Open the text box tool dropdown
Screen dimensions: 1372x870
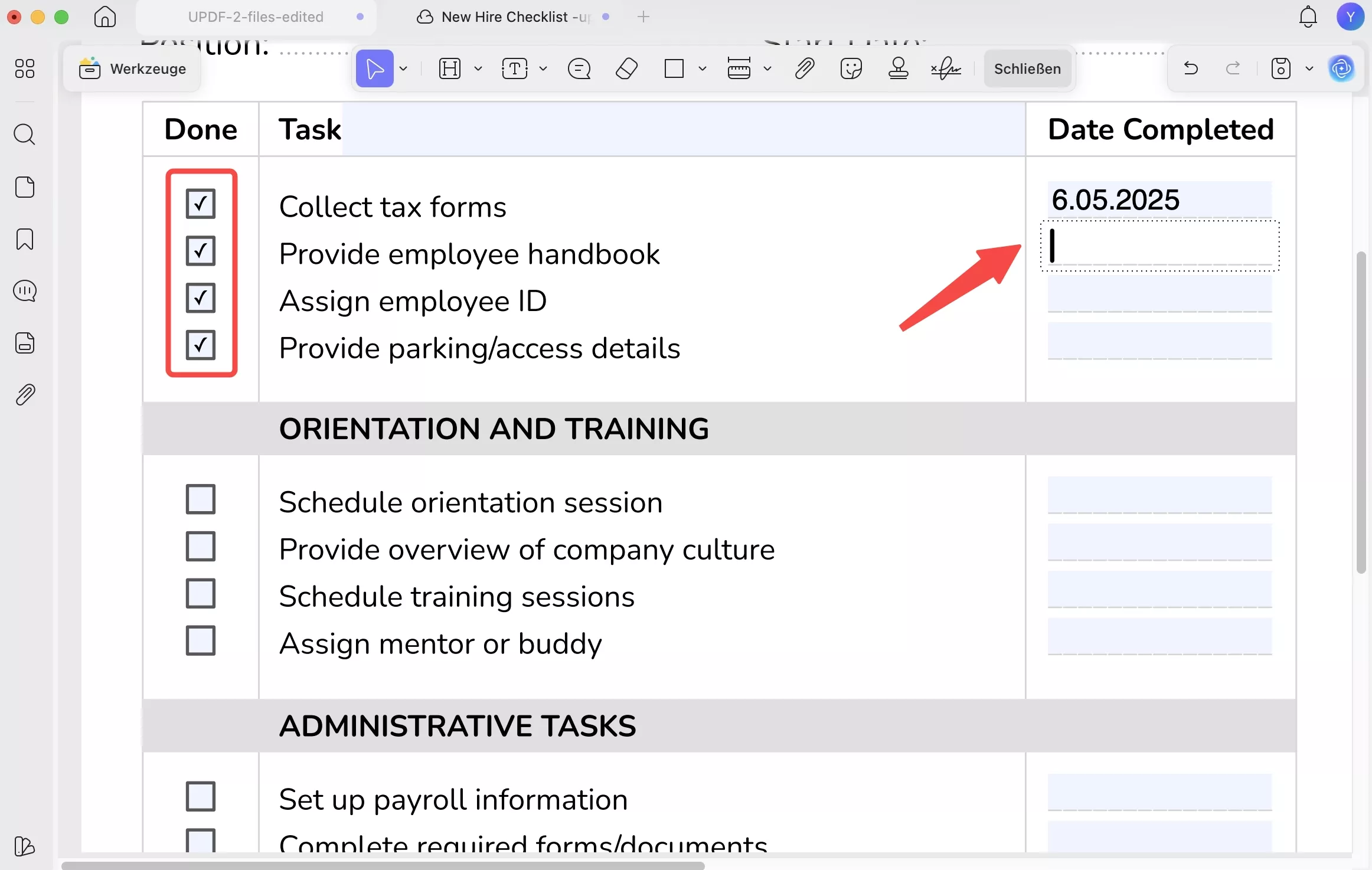(543, 69)
